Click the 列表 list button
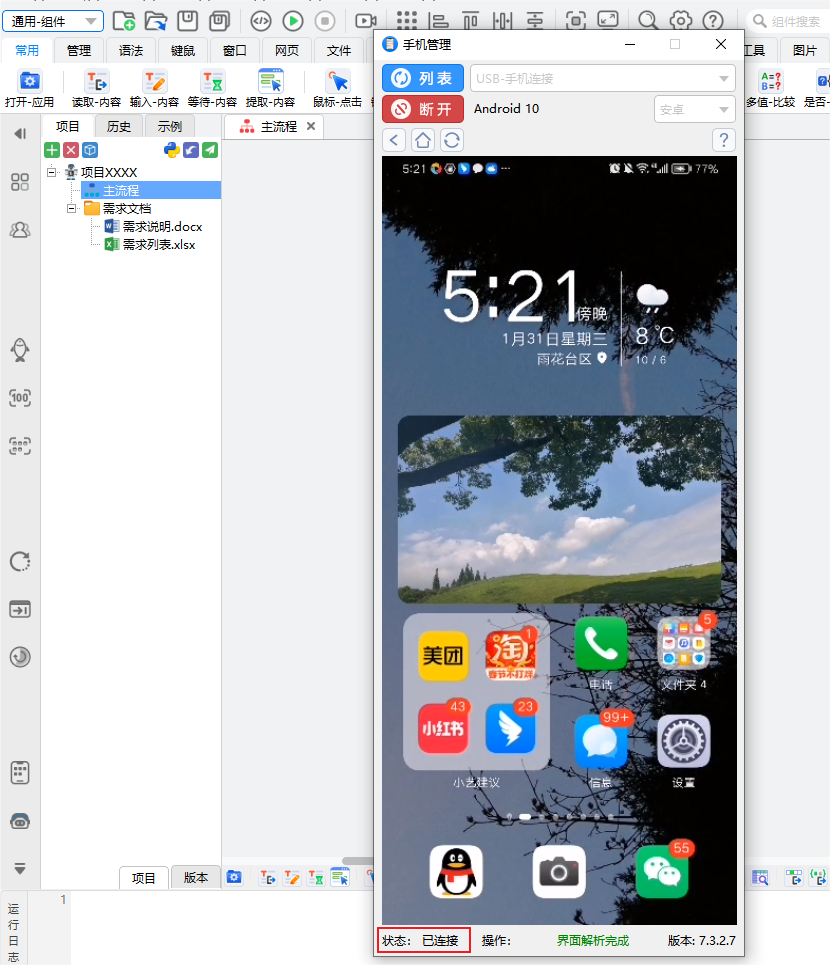Viewport: 830px width, 965px height. pyautogui.click(x=422, y=78)
